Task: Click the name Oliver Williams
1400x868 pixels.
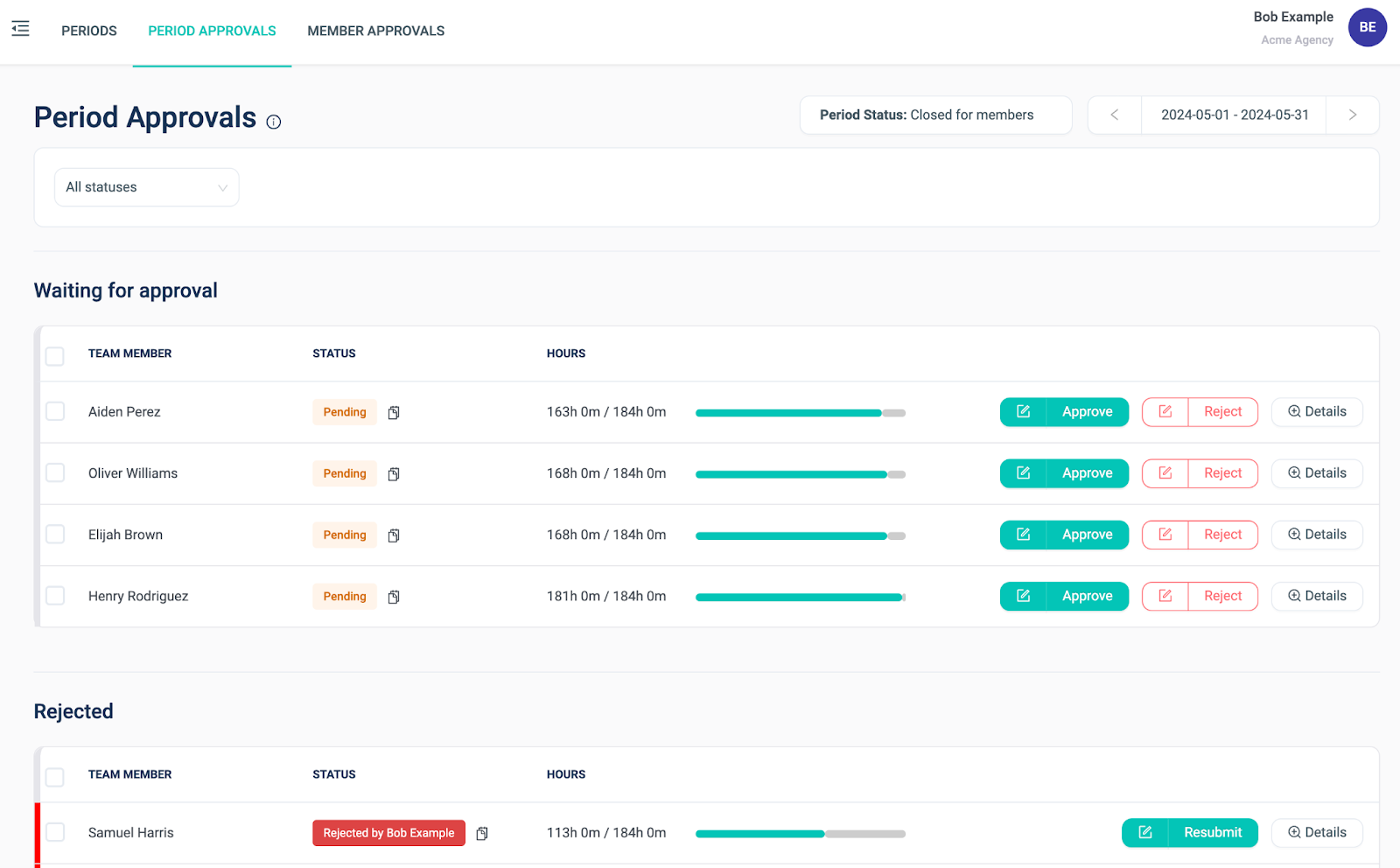Action: click(133, 473)
